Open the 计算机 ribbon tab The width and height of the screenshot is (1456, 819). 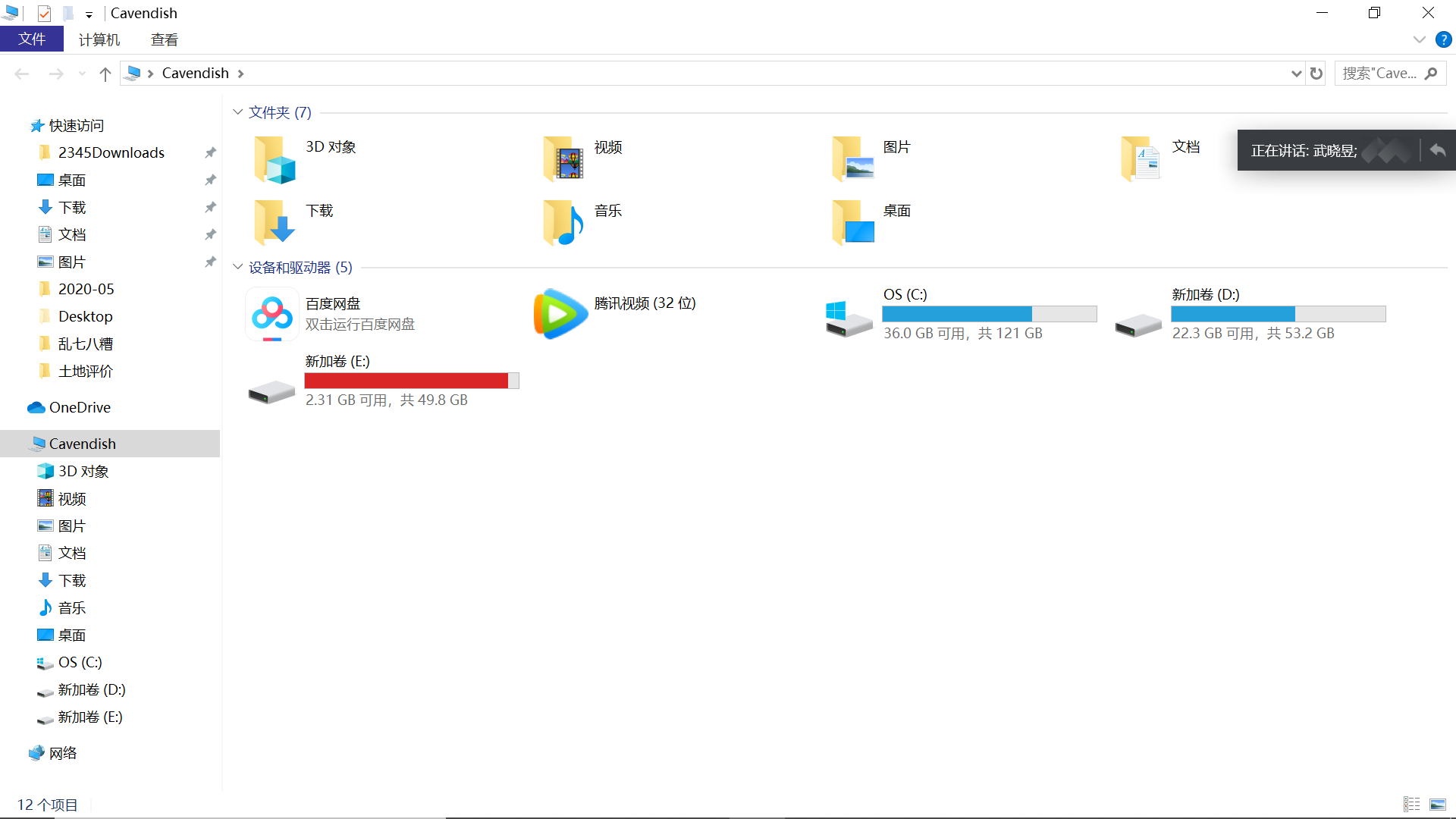(x=99, y=39)
